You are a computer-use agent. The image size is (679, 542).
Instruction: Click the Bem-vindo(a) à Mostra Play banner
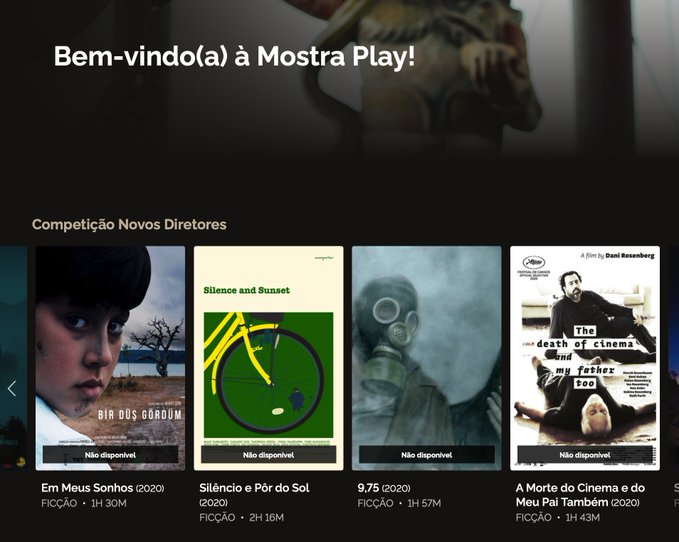coord(234,56)
